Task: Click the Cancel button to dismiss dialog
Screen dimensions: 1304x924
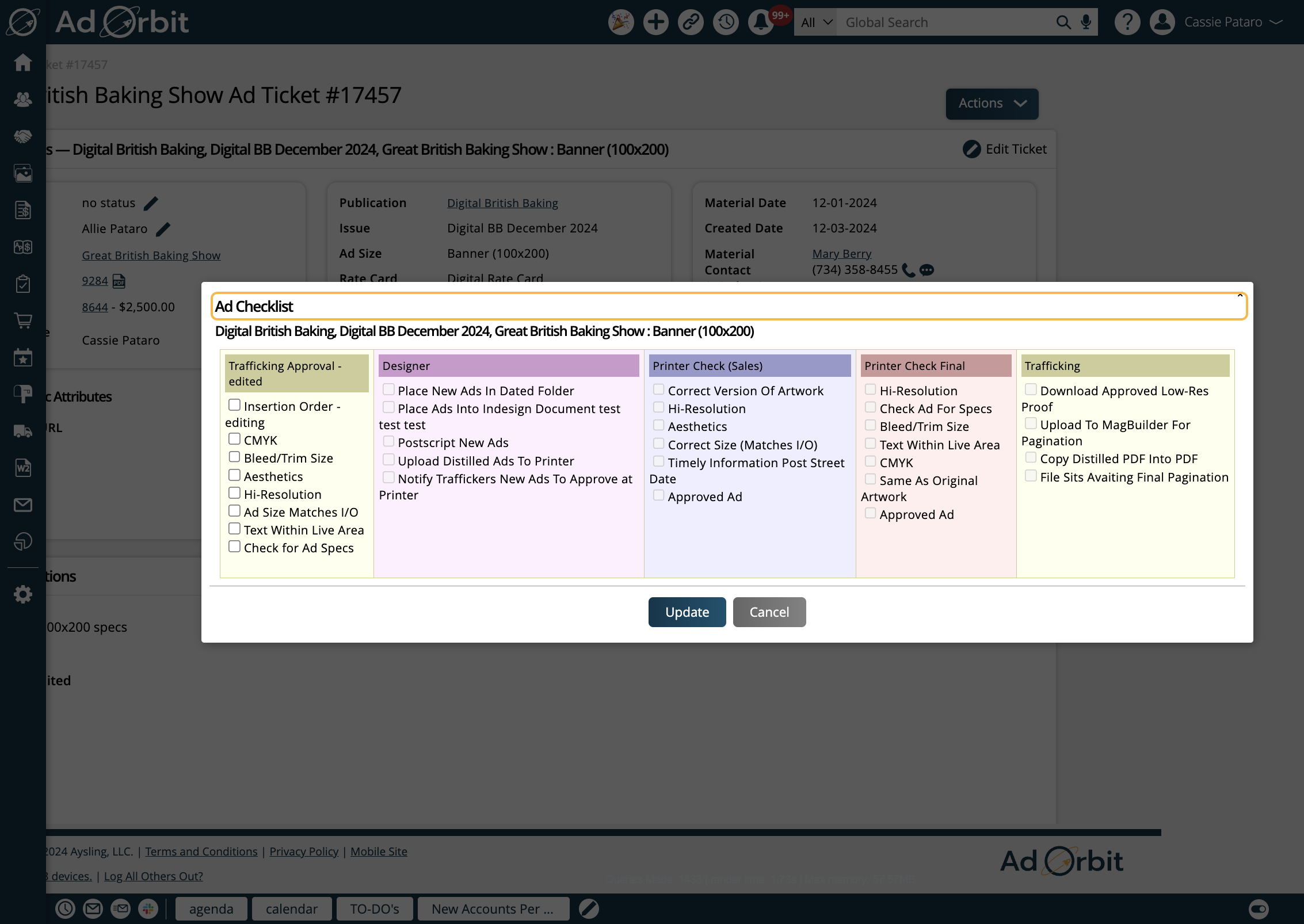Action: [770, 612]
